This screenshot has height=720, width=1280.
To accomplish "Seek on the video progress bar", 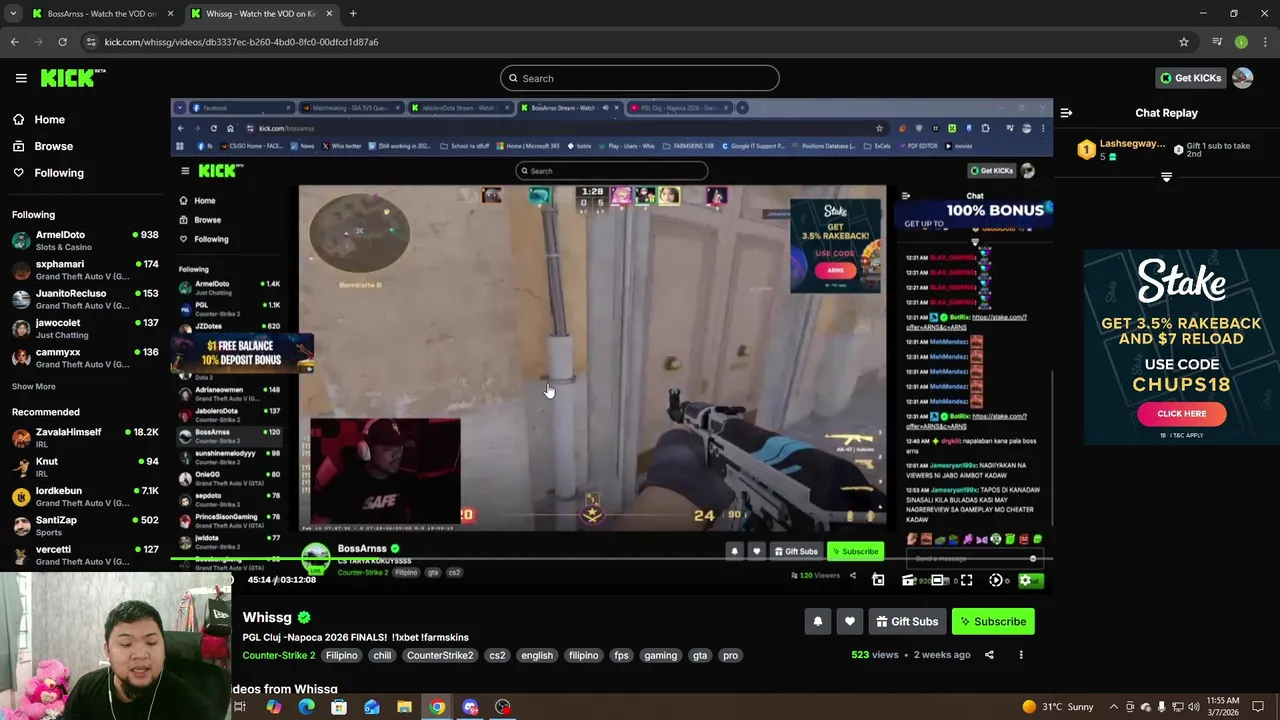I will click(x=612, y=561).
